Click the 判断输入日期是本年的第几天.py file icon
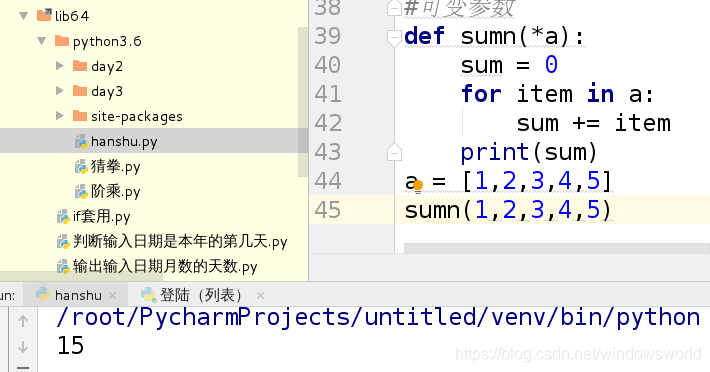This screenshot has width=710, height=372. coord(63,242)
